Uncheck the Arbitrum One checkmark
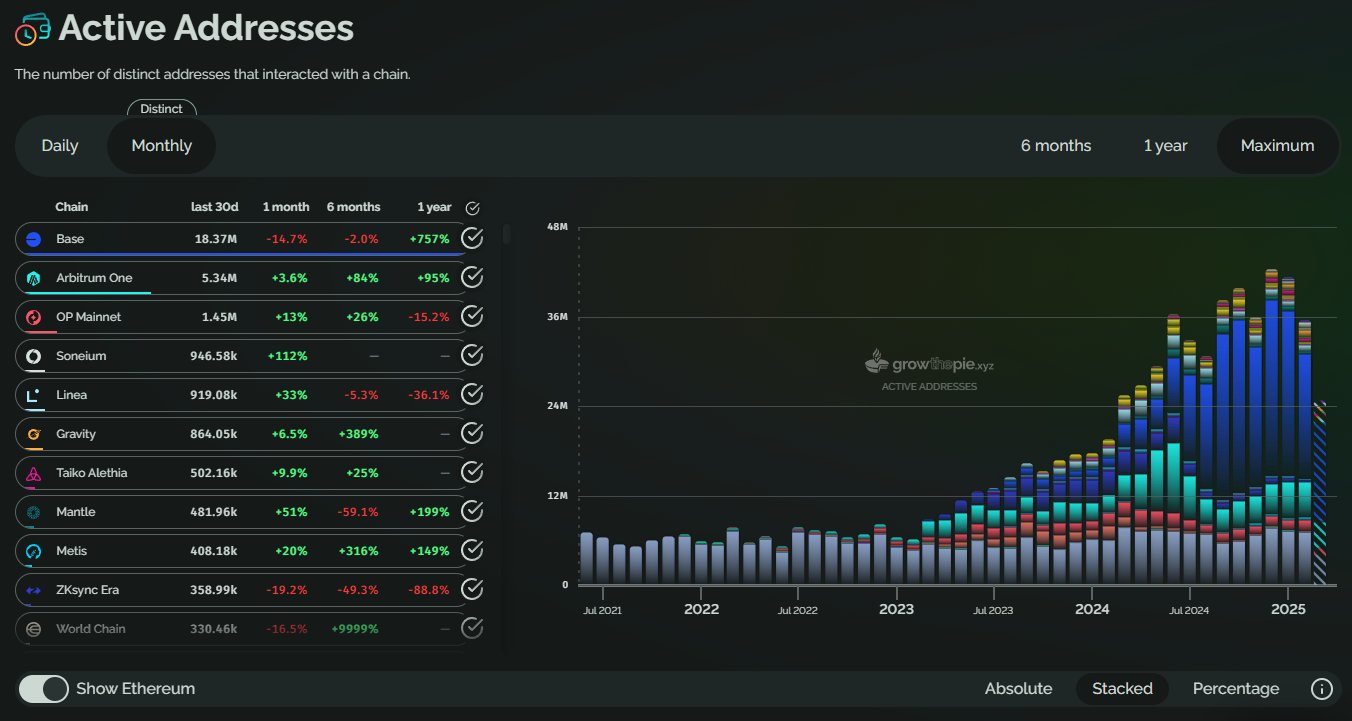This screenshot has height=721, width=1352. [x=472, y=278]
